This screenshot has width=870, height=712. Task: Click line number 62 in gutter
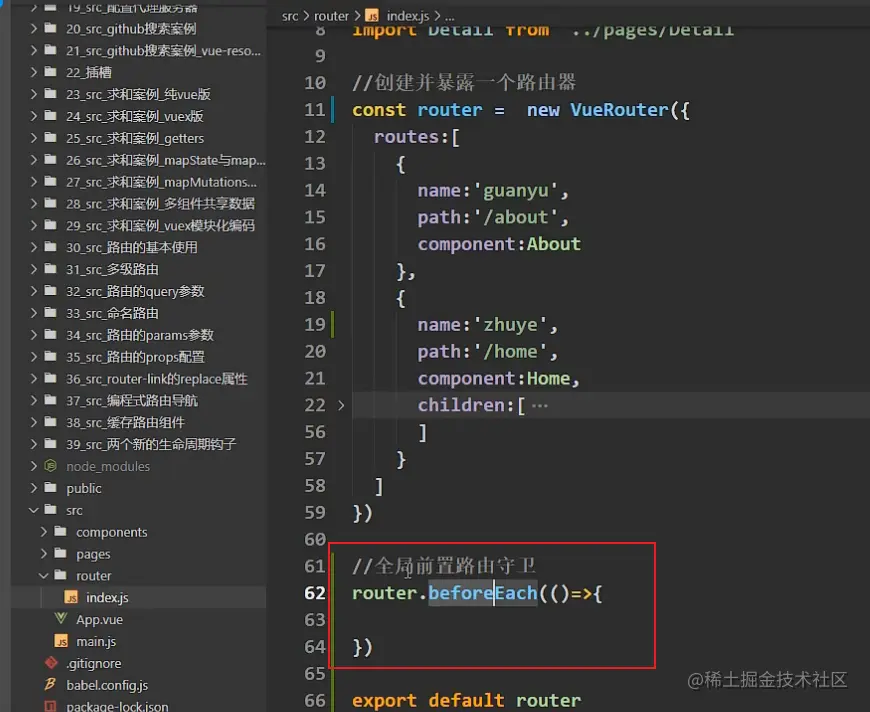coord(315,593)
